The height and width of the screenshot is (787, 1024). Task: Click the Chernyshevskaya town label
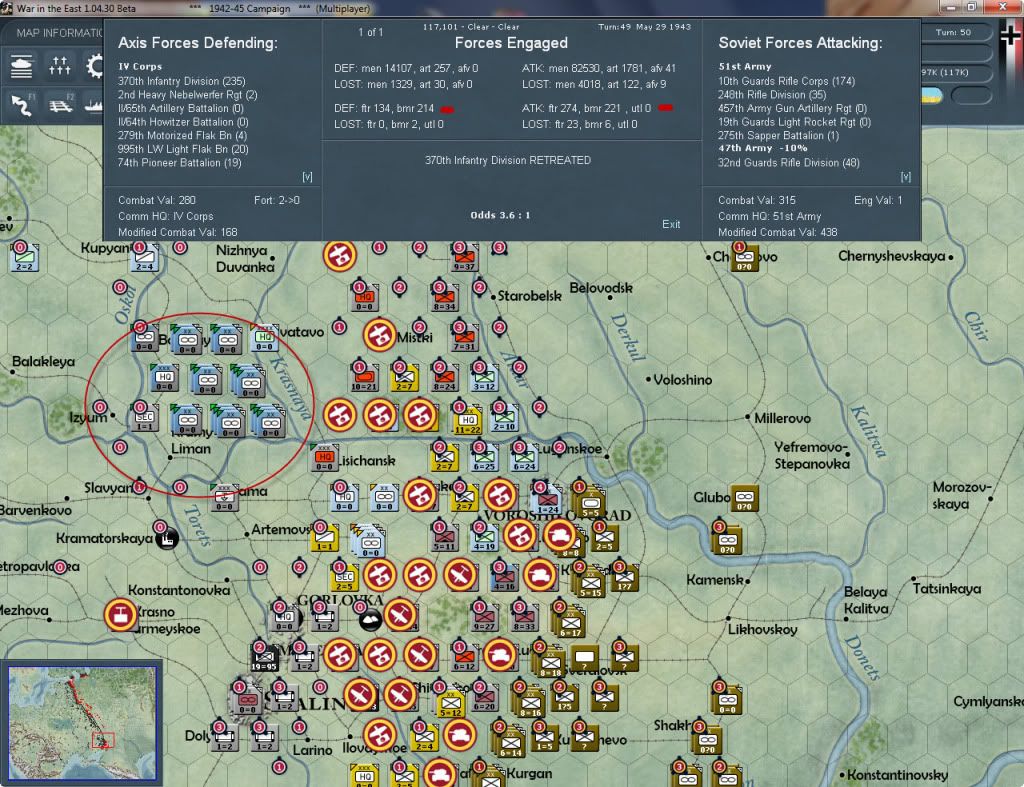coord(892,257)
